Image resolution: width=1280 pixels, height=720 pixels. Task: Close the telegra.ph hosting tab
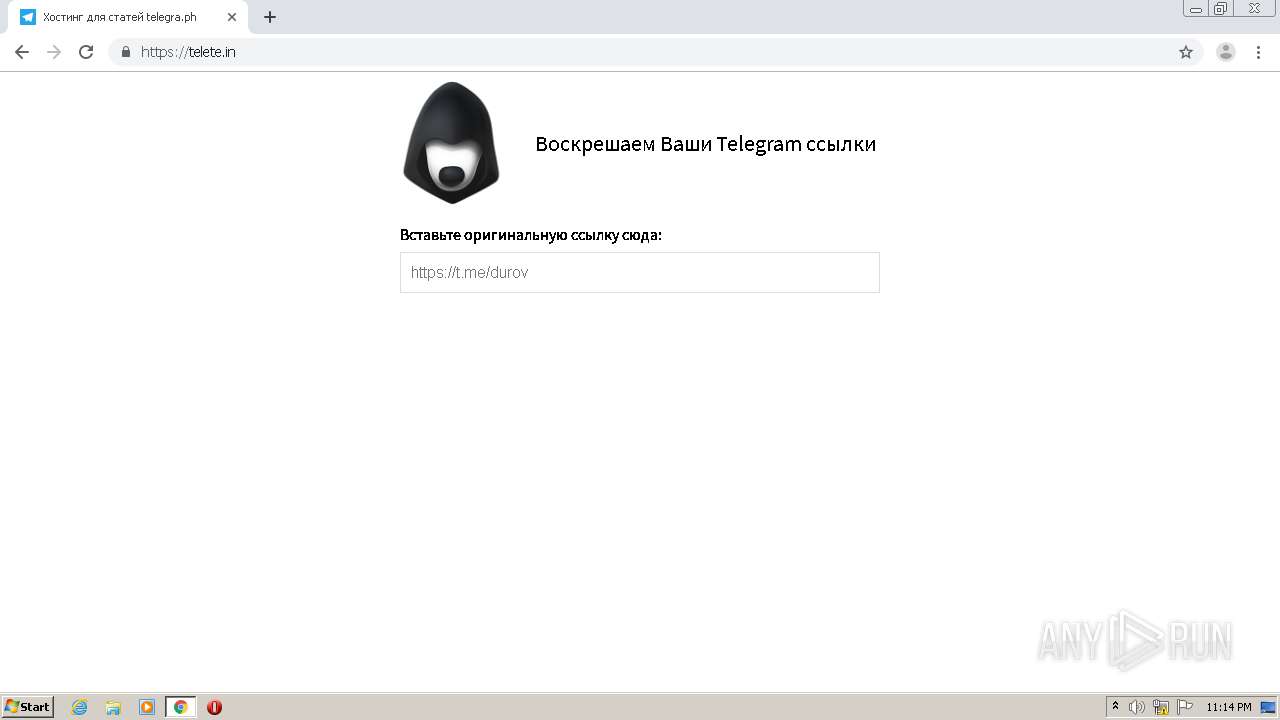coord(232,17)
